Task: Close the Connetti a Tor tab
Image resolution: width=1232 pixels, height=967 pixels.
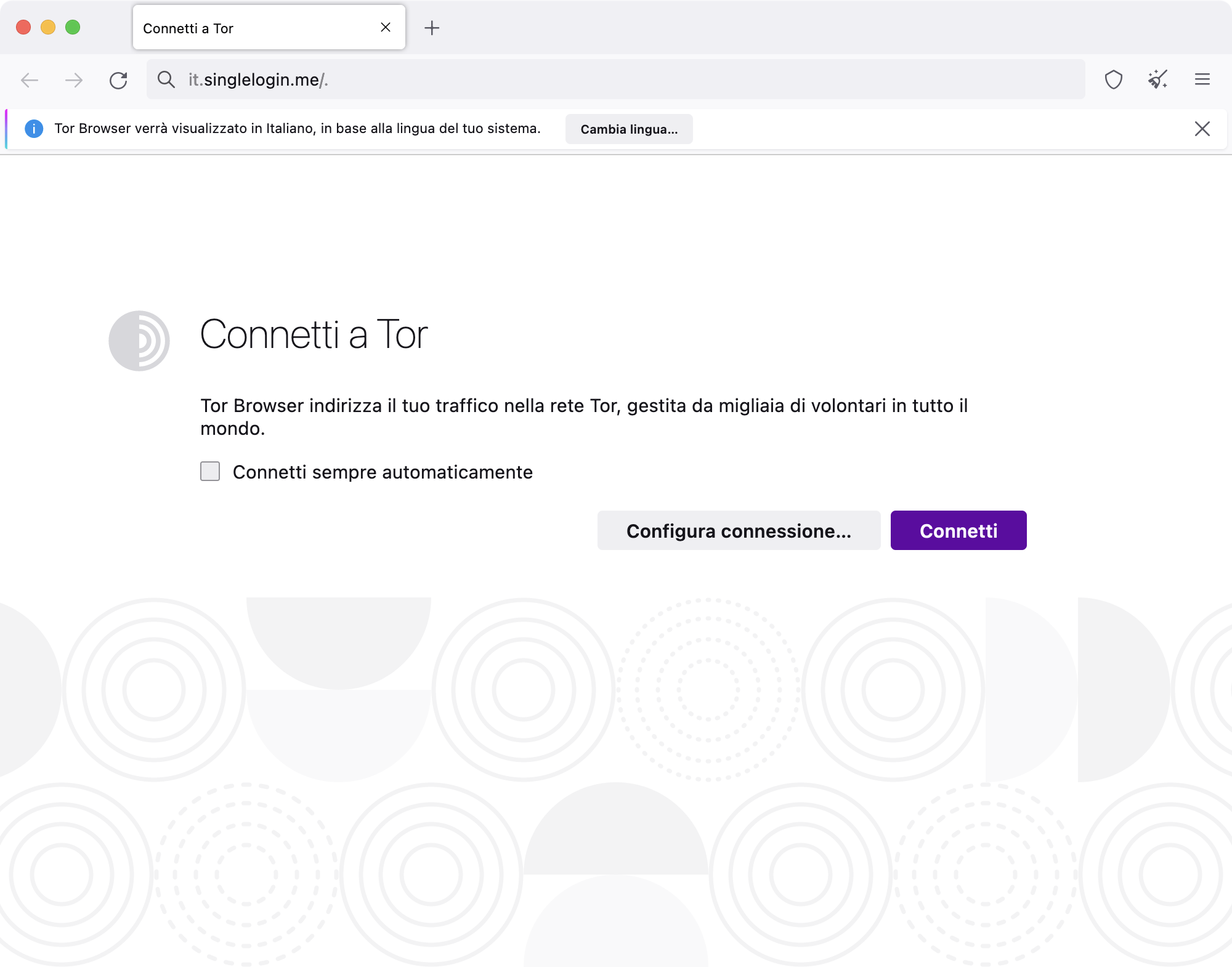Action: pos(386,27)
